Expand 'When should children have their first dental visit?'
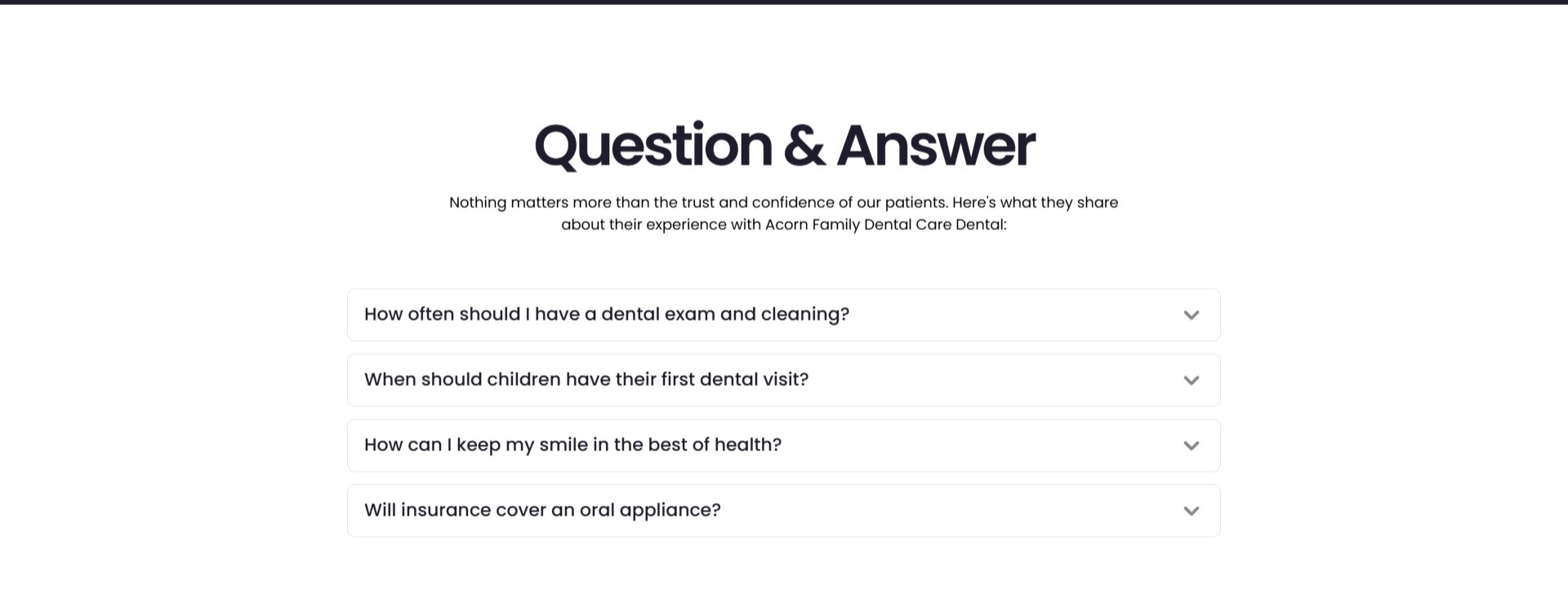1568x612 pixels. click(586, 379)
